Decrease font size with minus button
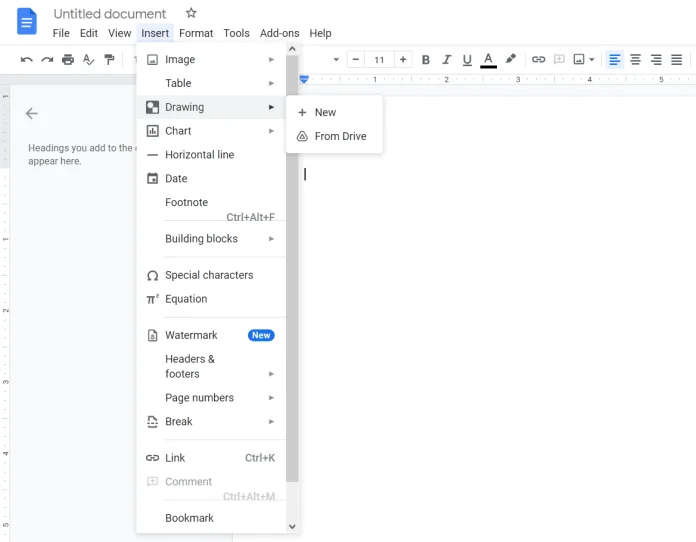696x542 pixels. [356, 59]
